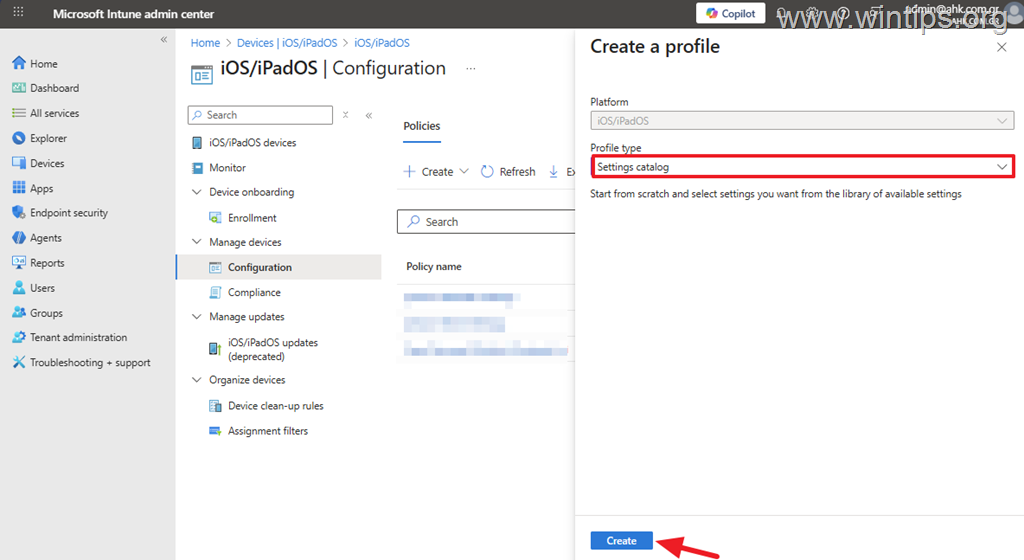Select the Policies tab
This screenshot has height=560, width=1024.
coord(421,126)
